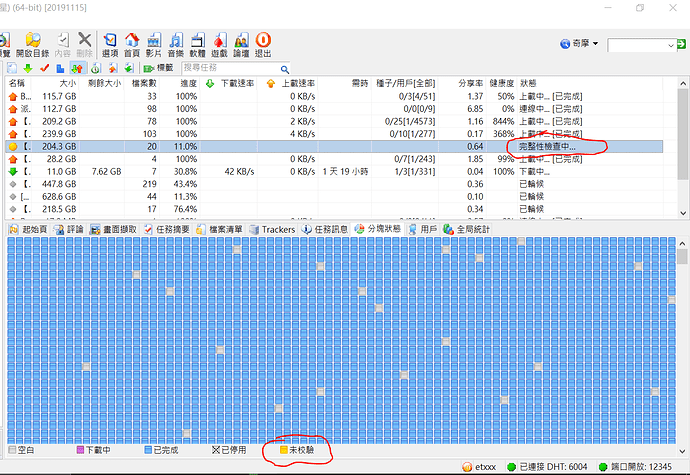Click the clock page filter icon
The image size is (690, 475).
95,68
